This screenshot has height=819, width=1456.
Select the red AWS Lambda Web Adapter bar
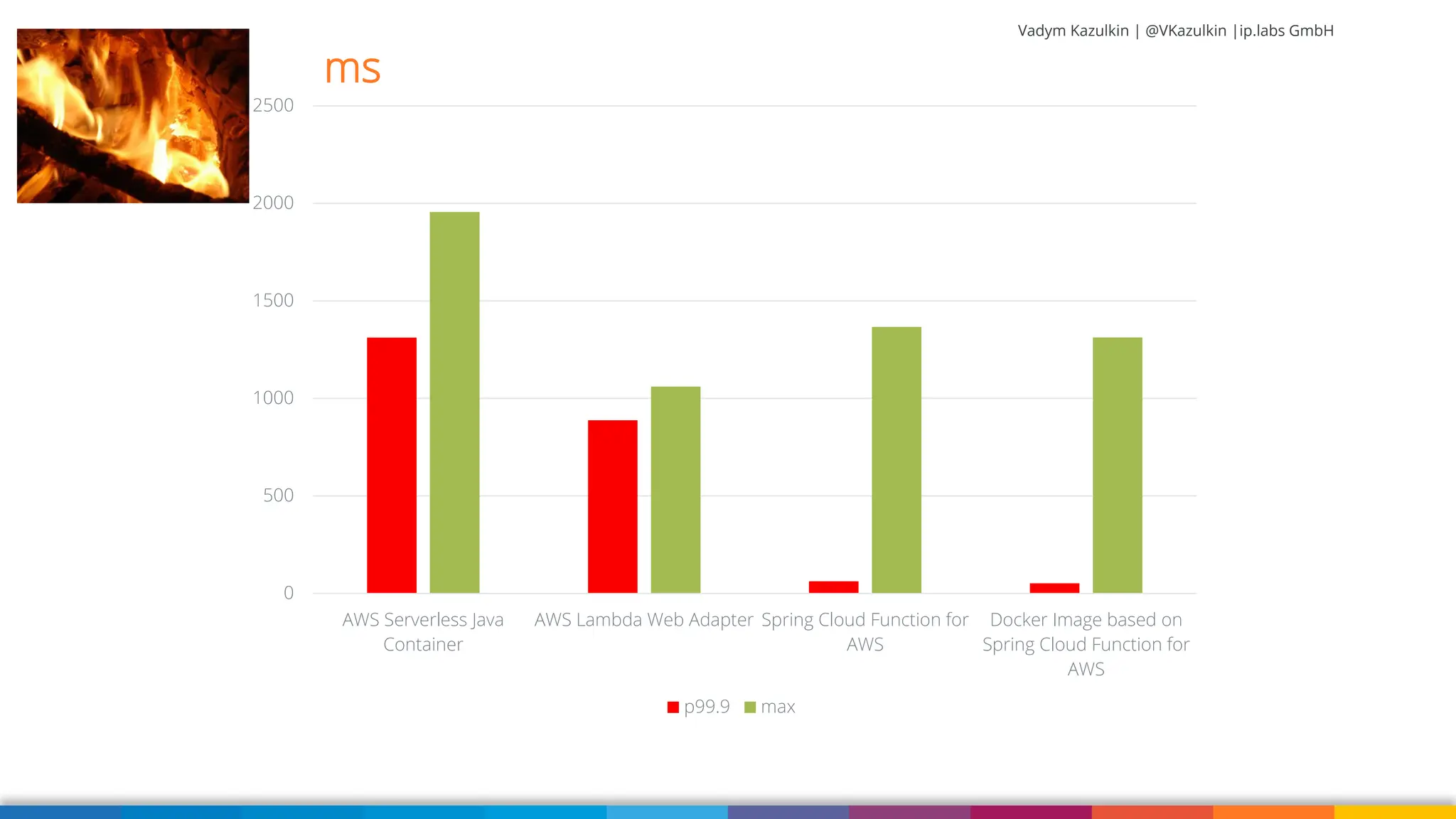[612, 506]
